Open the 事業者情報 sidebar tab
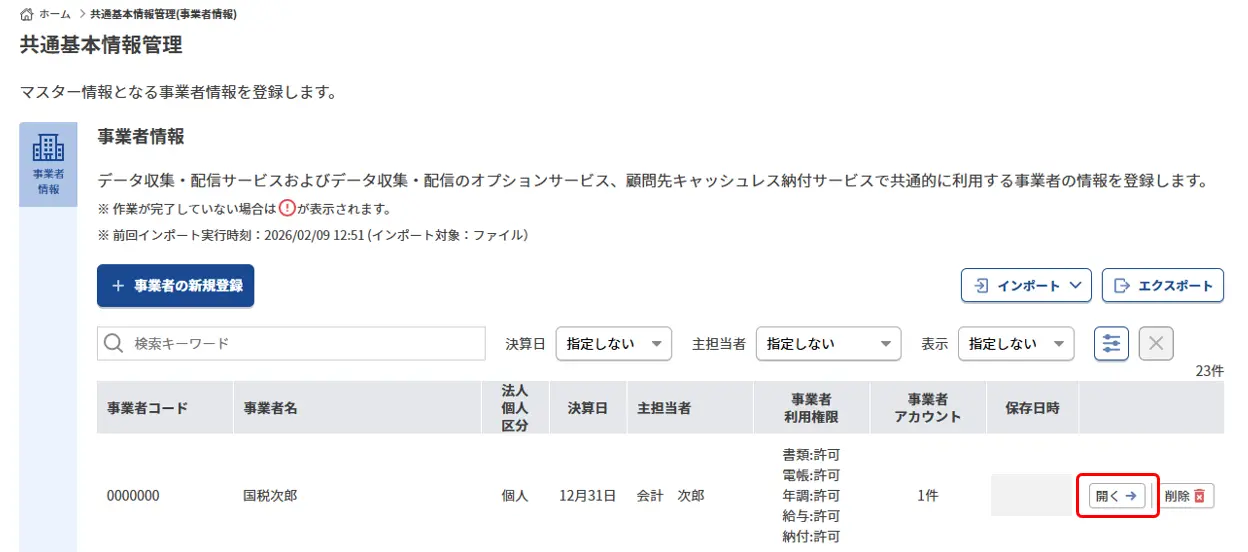 (48, 164)
